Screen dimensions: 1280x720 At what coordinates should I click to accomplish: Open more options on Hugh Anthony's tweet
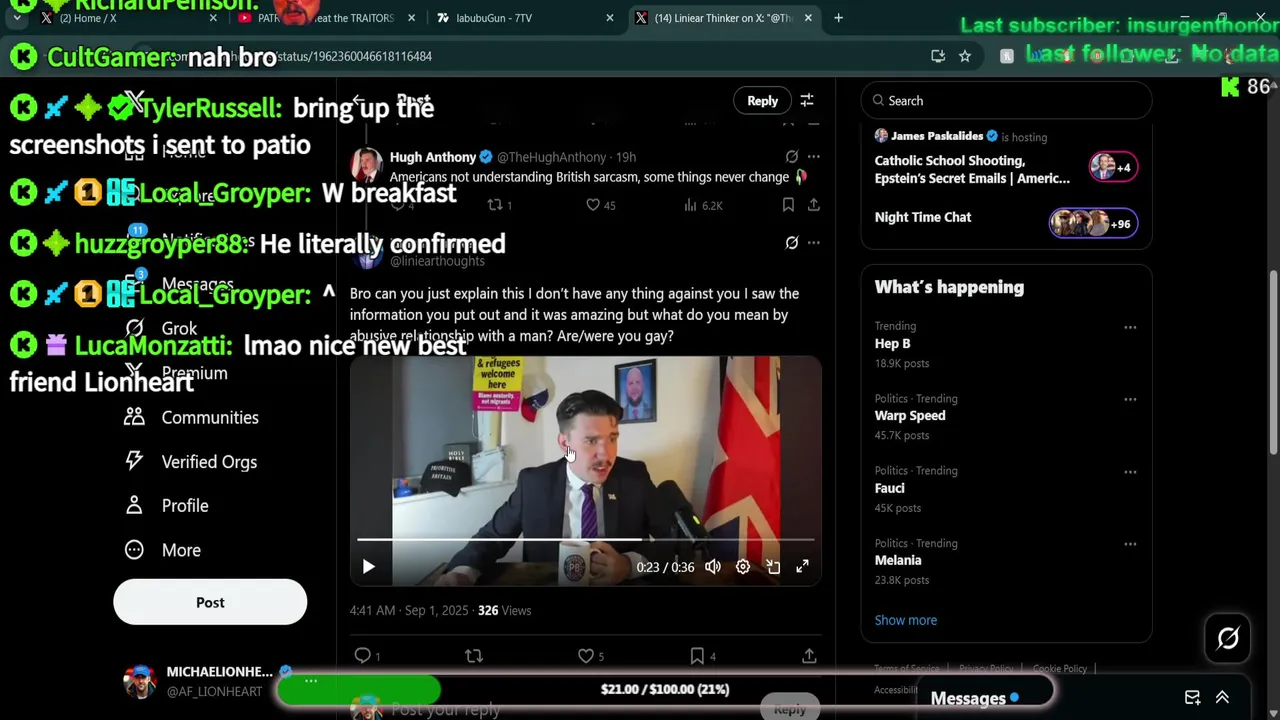pyautogui.click(x=814, y=157)
